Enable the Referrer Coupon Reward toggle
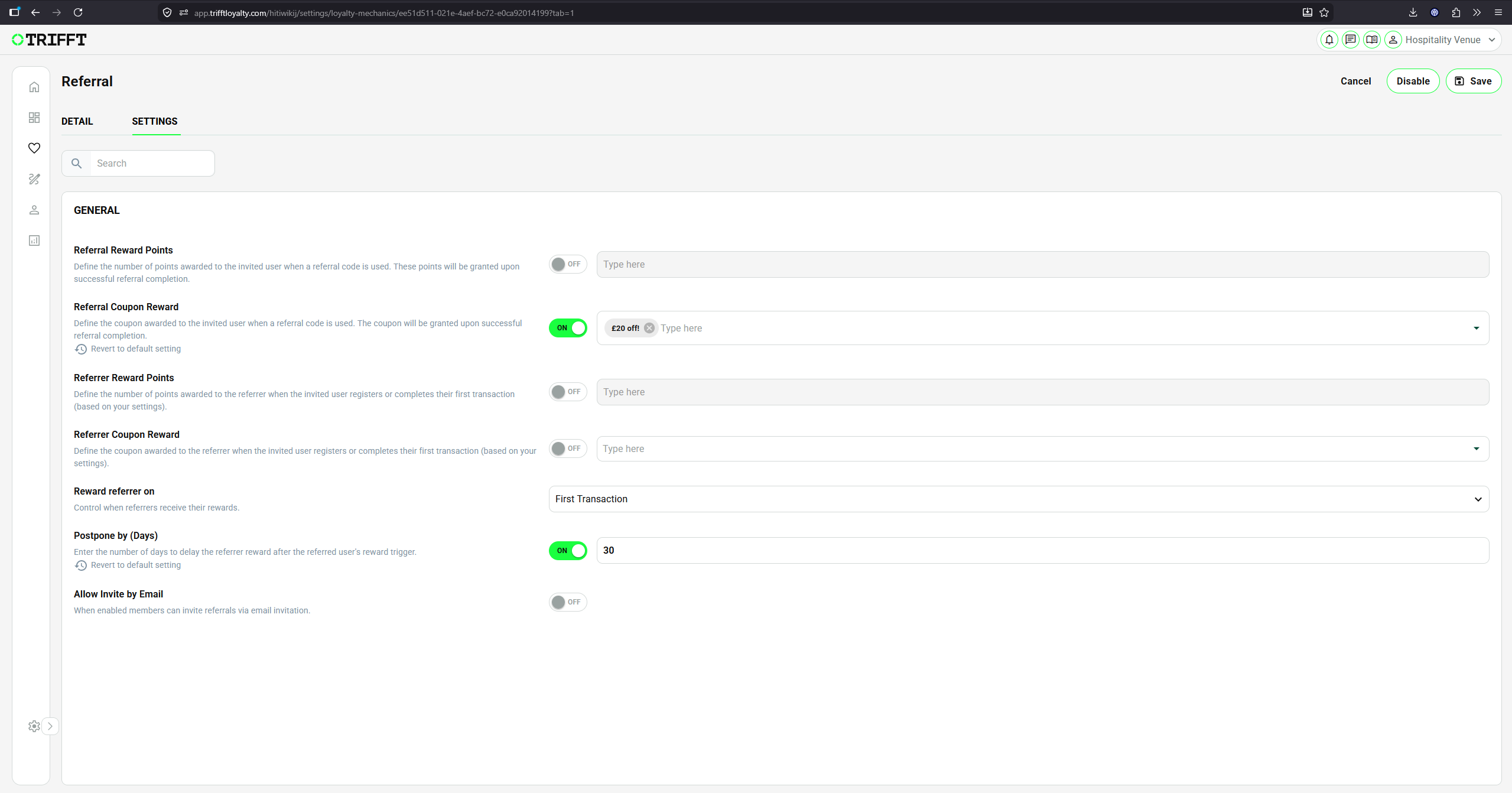This screenshot has height=793, width=1512. (568, 448)
